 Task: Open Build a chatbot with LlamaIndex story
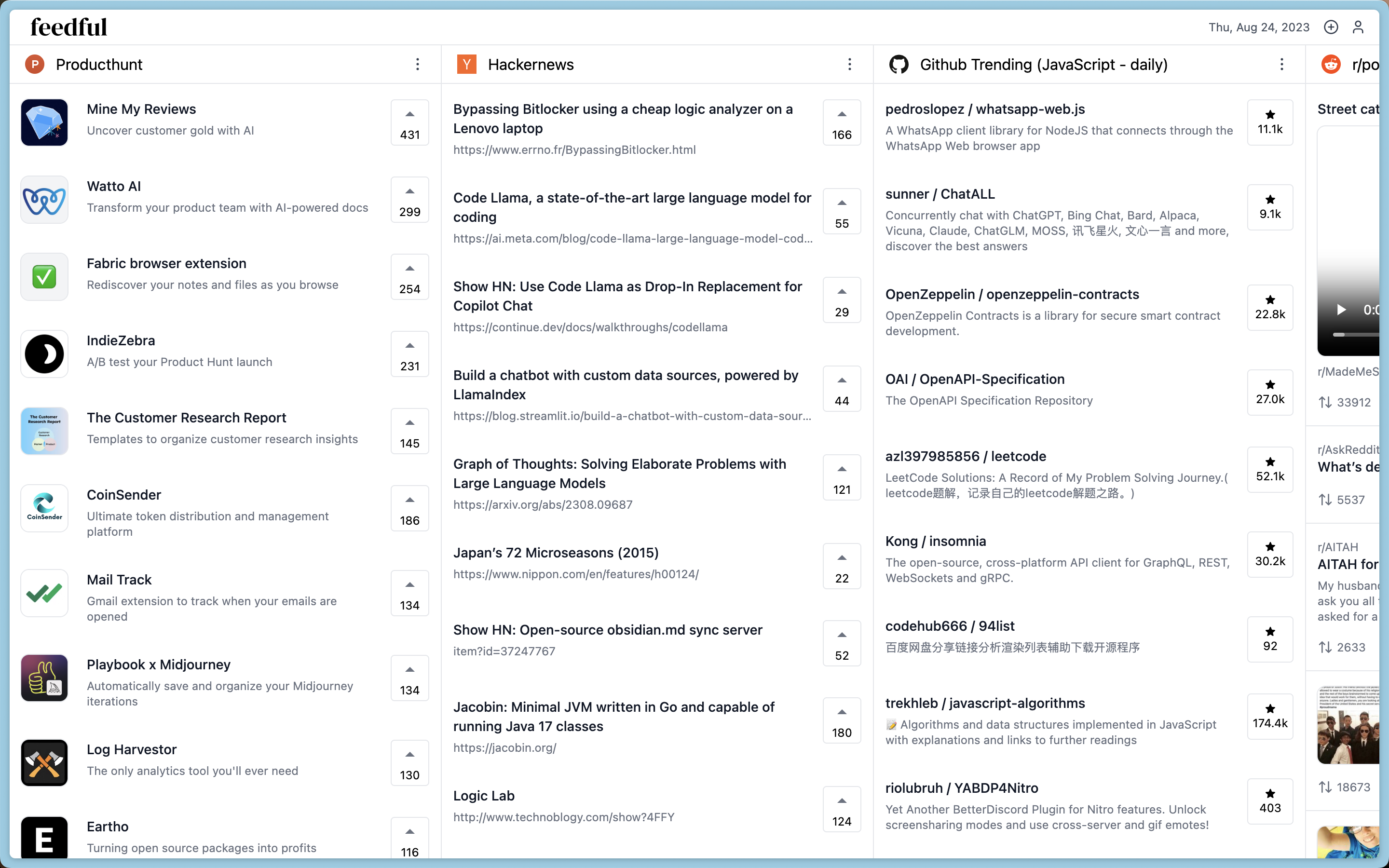626,385
